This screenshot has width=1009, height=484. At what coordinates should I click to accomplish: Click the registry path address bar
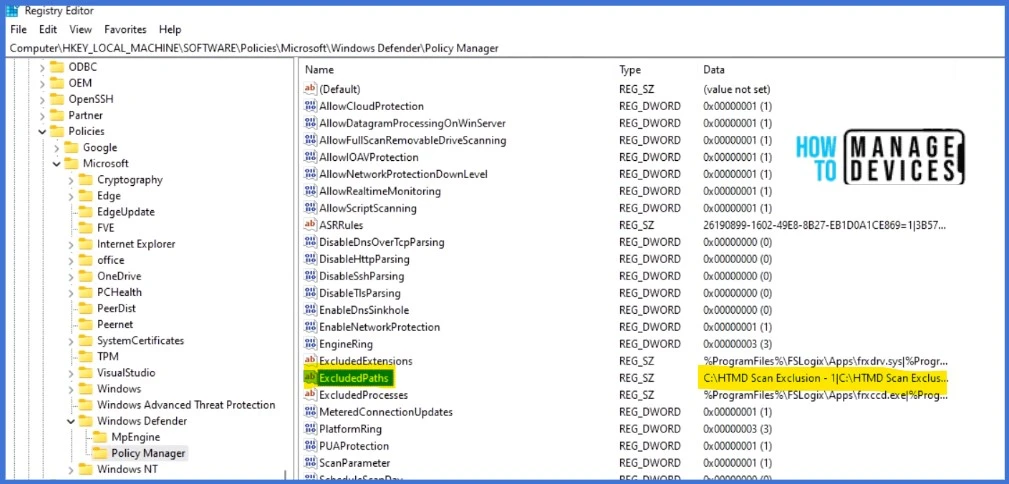pyautogui.click(x=504, y=48)
